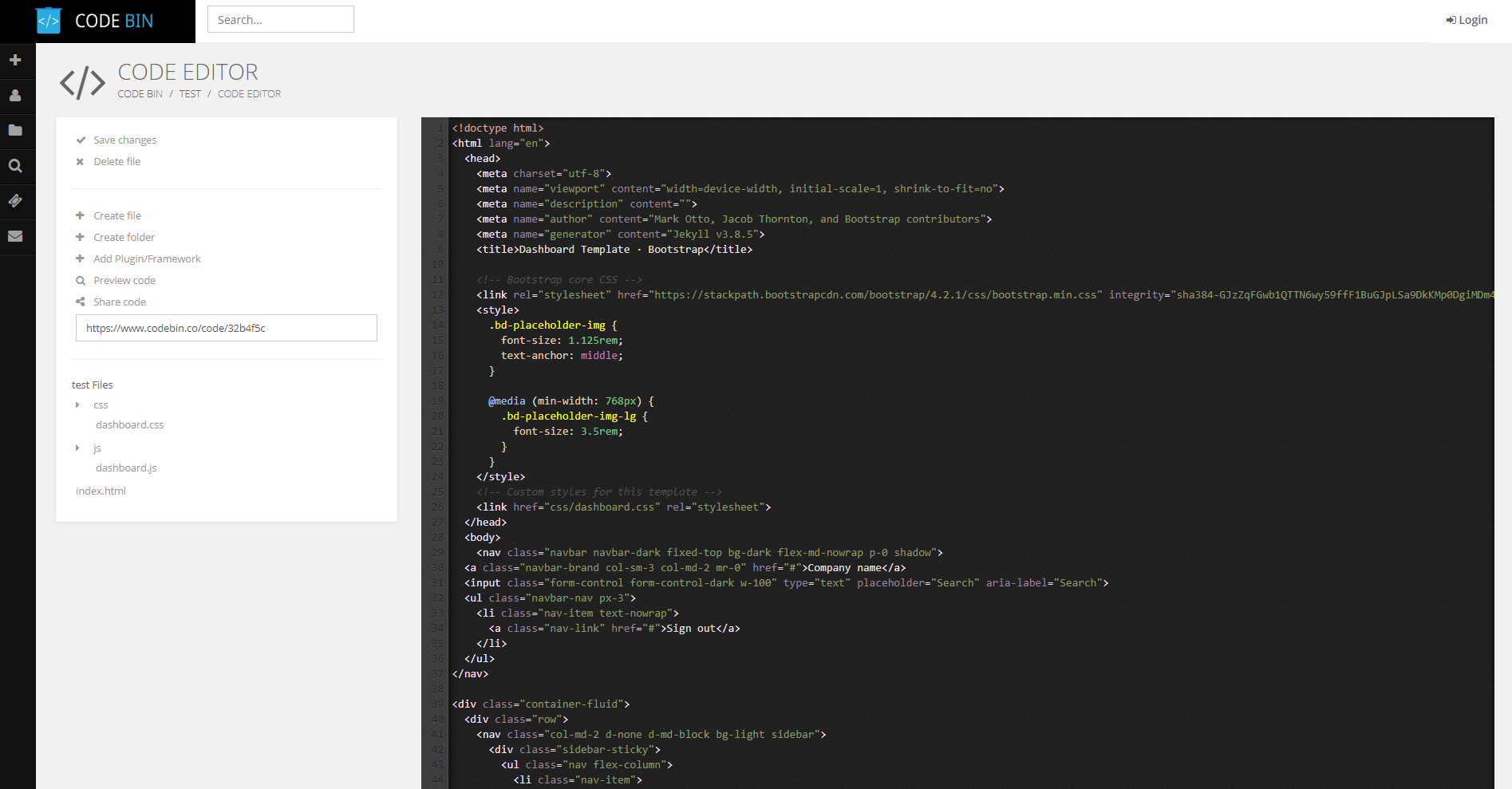Click the tag/ticket sidebar icon

[15, 200]
